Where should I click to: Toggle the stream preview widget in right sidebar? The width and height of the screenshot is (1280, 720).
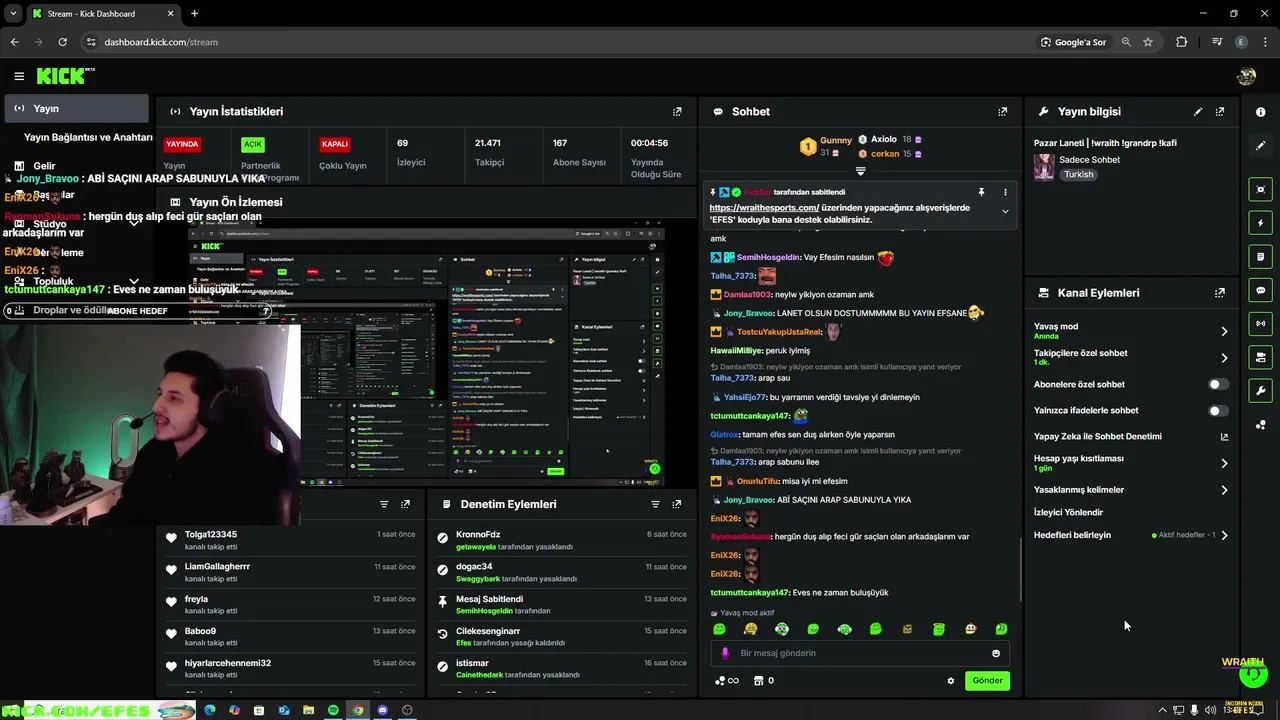[x=1261, y=189]
